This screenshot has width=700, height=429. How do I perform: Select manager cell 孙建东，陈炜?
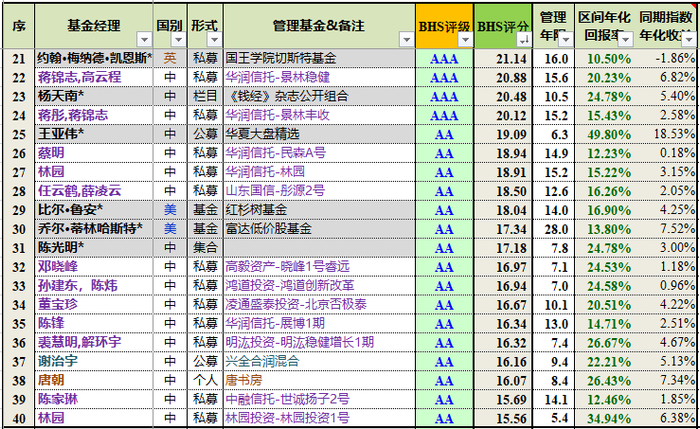(94, 286)
